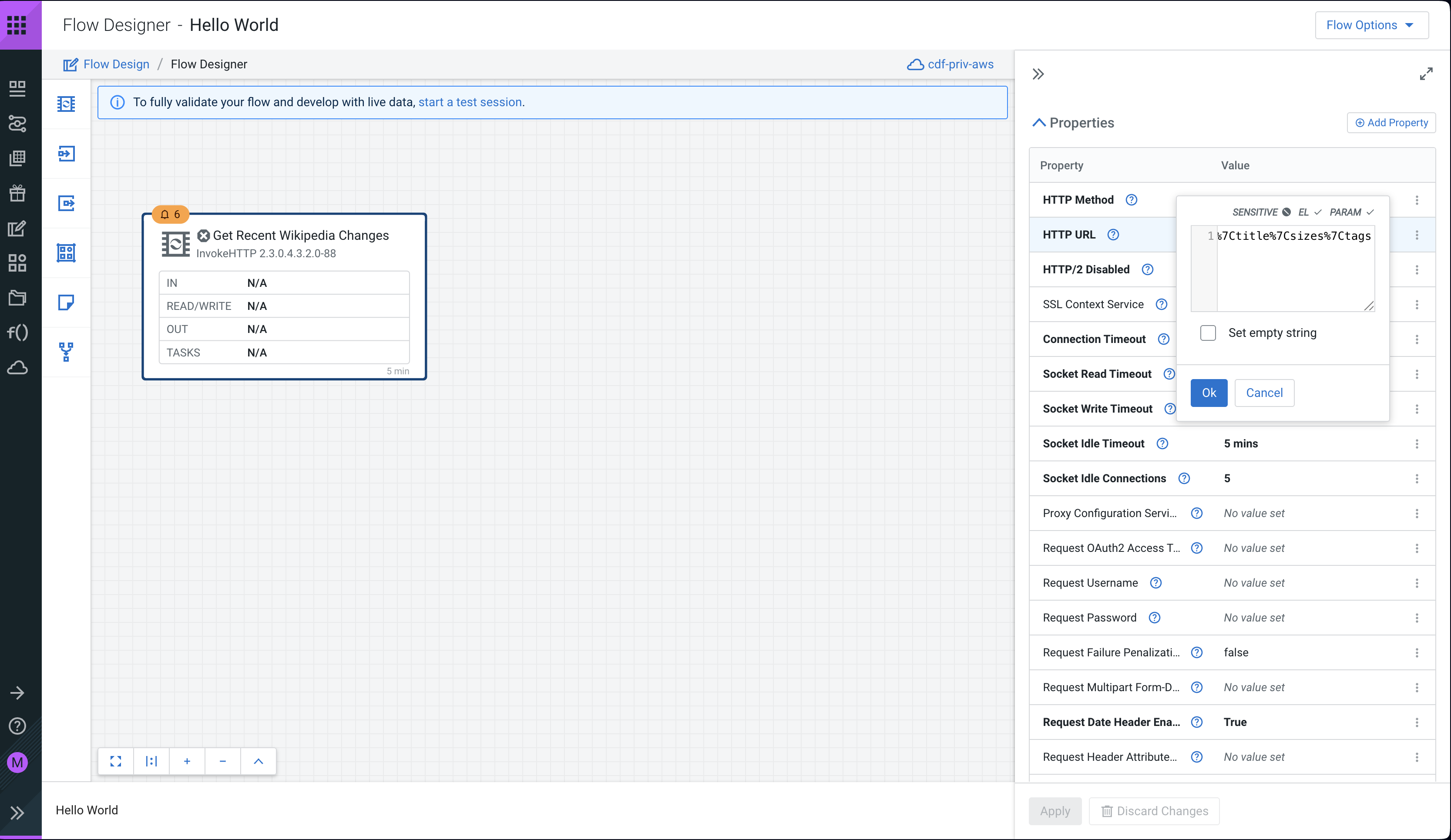The width and height of the screenshot is (1451, 840).
Task: Open the Flow Design breadcrumb
Action: point(116,64)
